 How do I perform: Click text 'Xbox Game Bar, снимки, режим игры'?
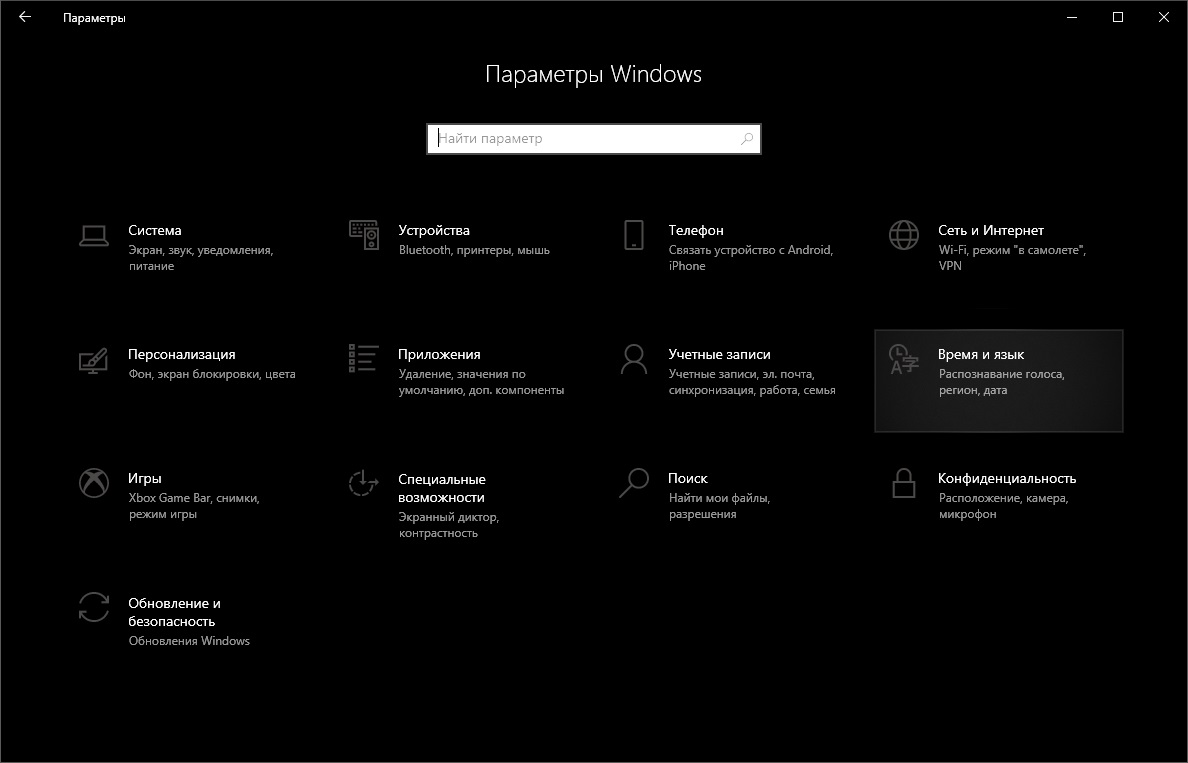[194, 506]
